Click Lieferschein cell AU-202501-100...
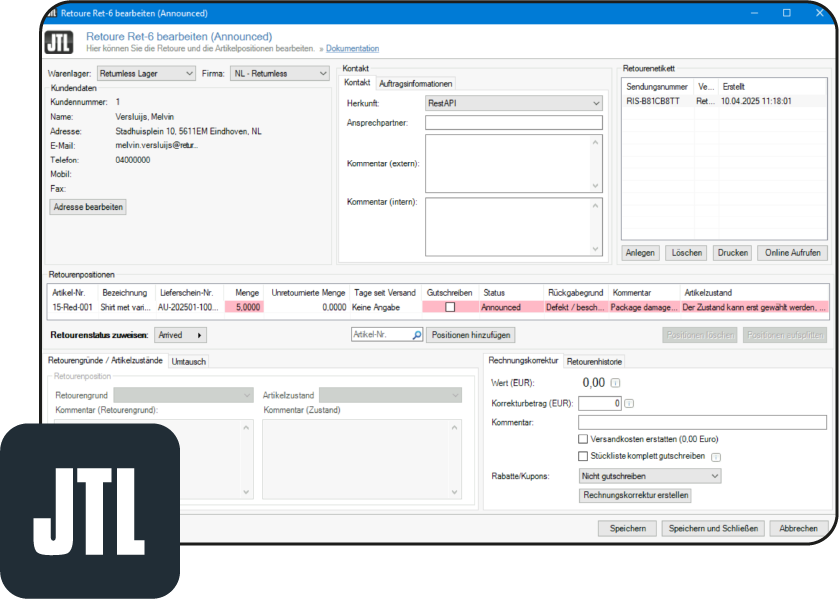The height and width of the screenshot is (599, 839). [188, 307]
